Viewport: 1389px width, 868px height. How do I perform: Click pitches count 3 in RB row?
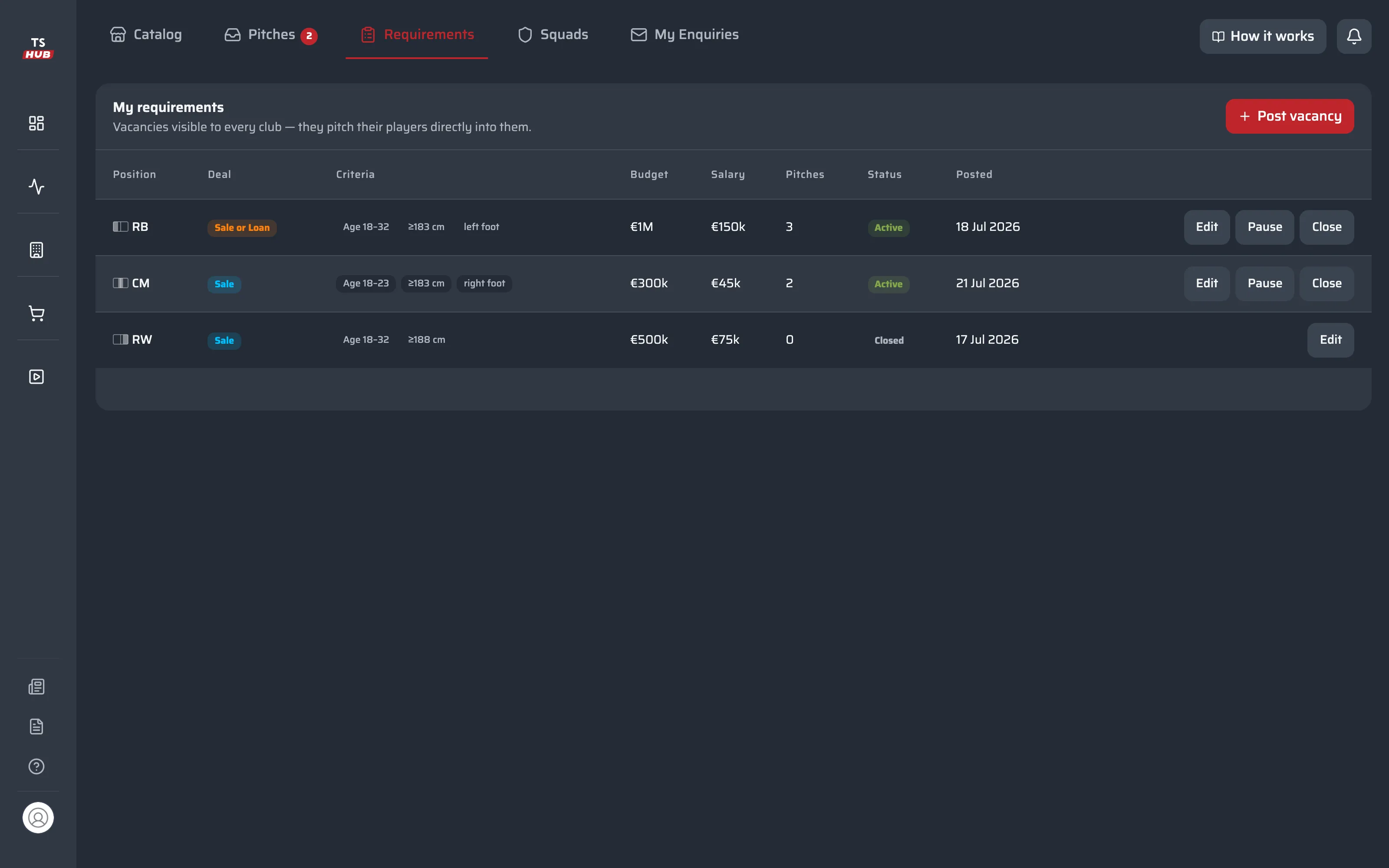click(789, 227)
